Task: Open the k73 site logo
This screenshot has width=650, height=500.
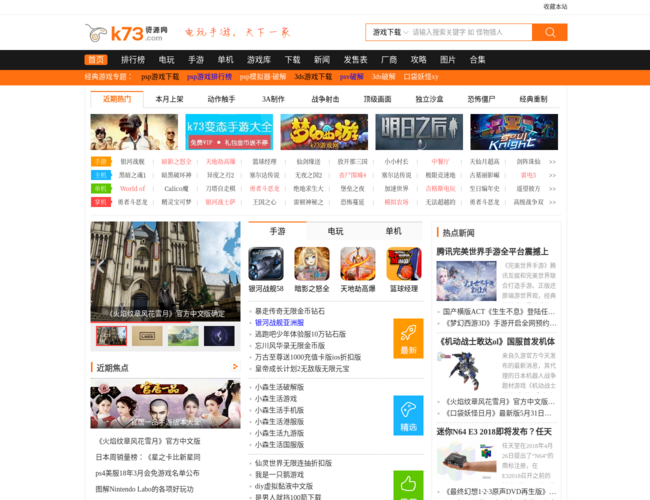Action: pyautogui.click(x=126, y=33)
